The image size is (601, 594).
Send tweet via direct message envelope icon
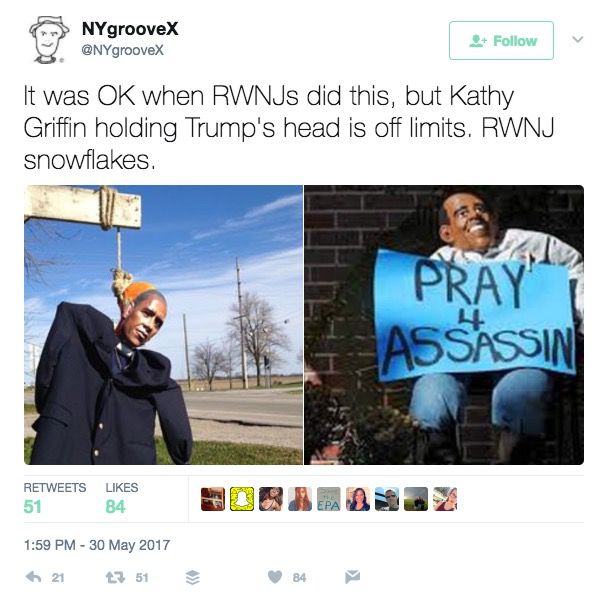pyautogui.click(x=352, y=576)
